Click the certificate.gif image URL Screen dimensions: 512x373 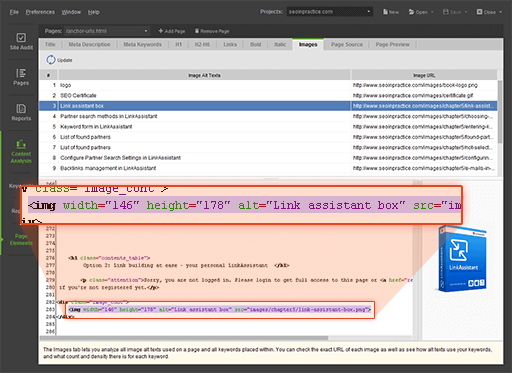[x=413, y=95]
